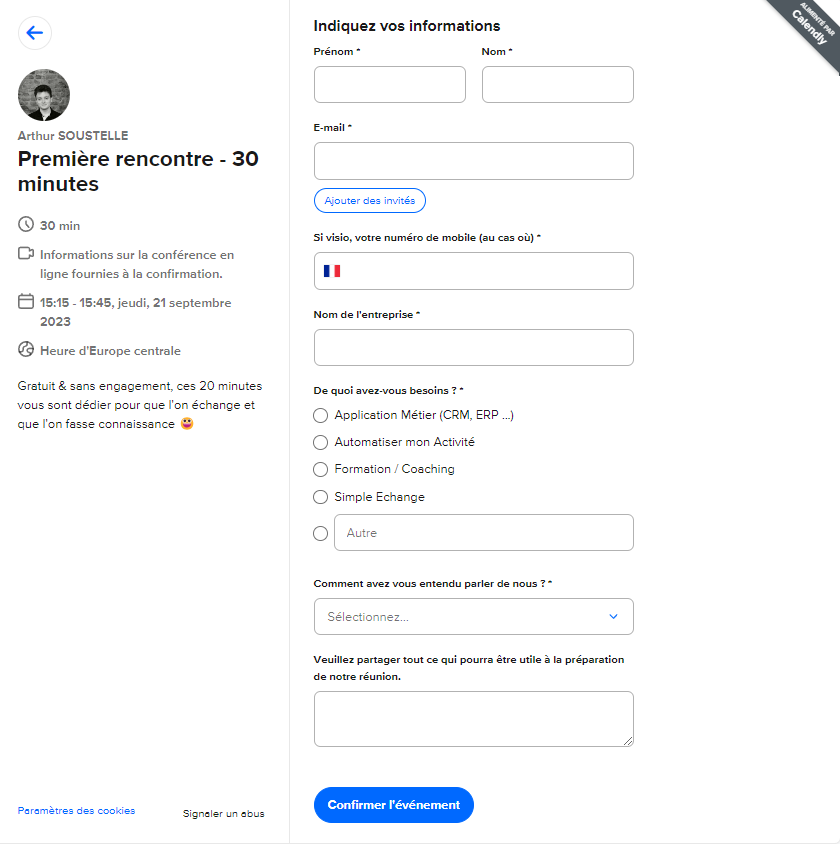Select Automatiser mon Activité radio button
The height and width of the screenshot is (844, 840).
point(321,442)
